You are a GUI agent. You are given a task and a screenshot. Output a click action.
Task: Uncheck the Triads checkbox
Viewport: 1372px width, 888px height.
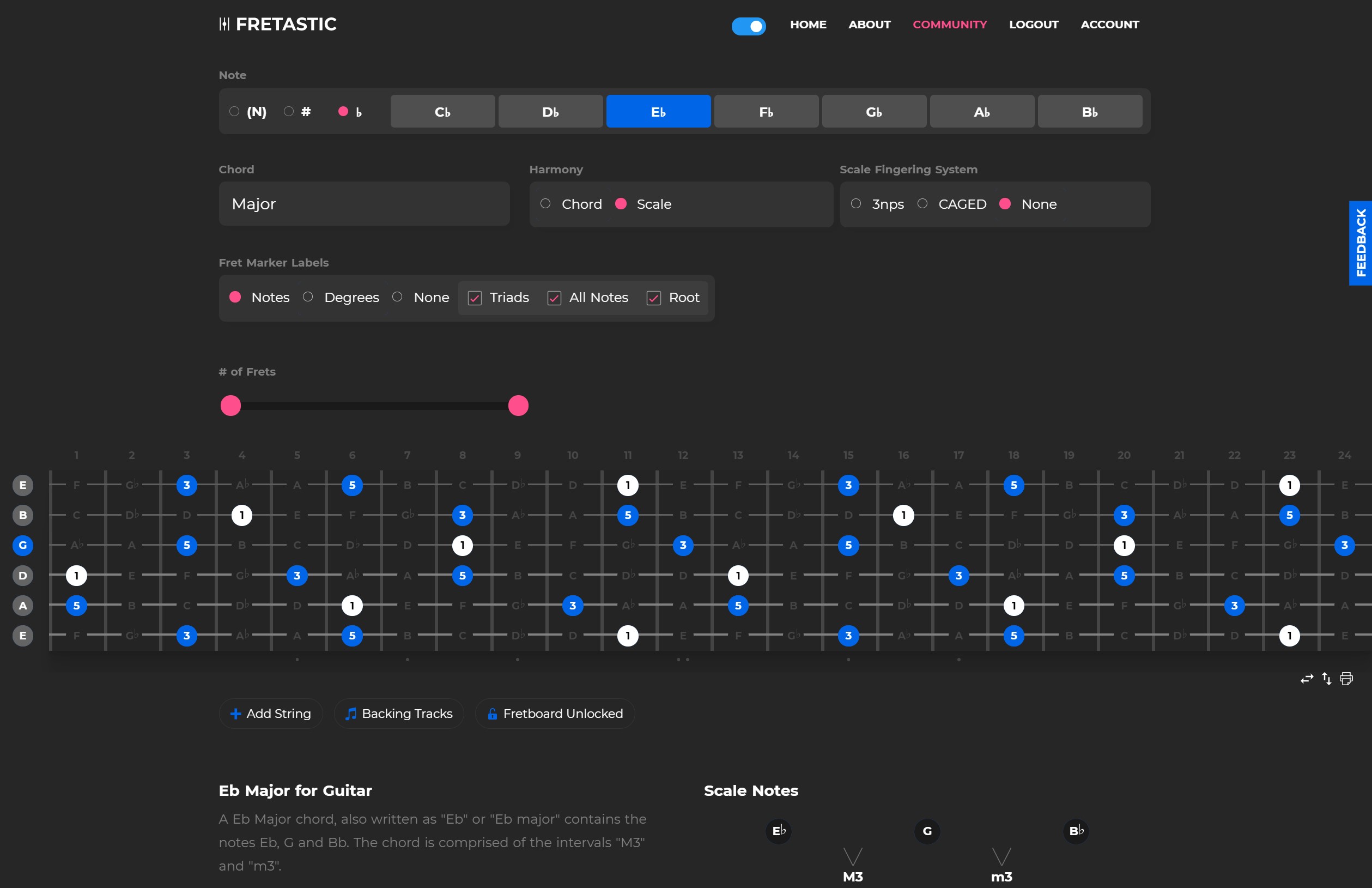pyautogui.click(x=475, y=298)
